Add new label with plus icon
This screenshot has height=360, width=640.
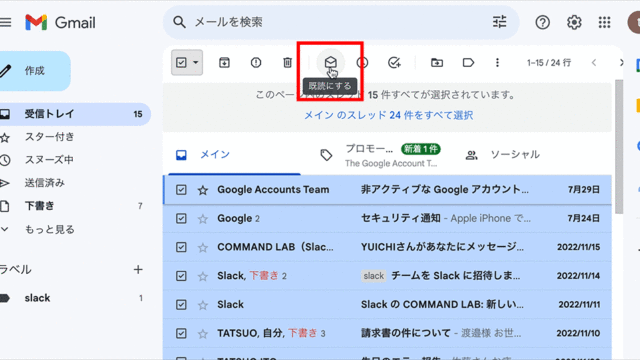pos(138,269)
